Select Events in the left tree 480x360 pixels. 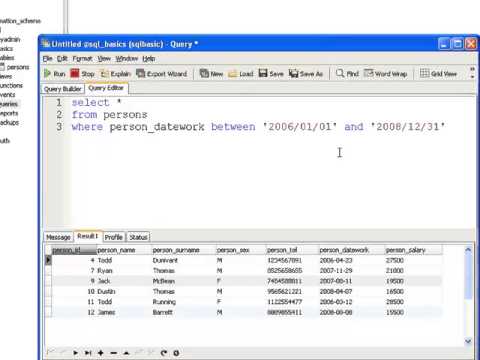[x=7, y=95]
